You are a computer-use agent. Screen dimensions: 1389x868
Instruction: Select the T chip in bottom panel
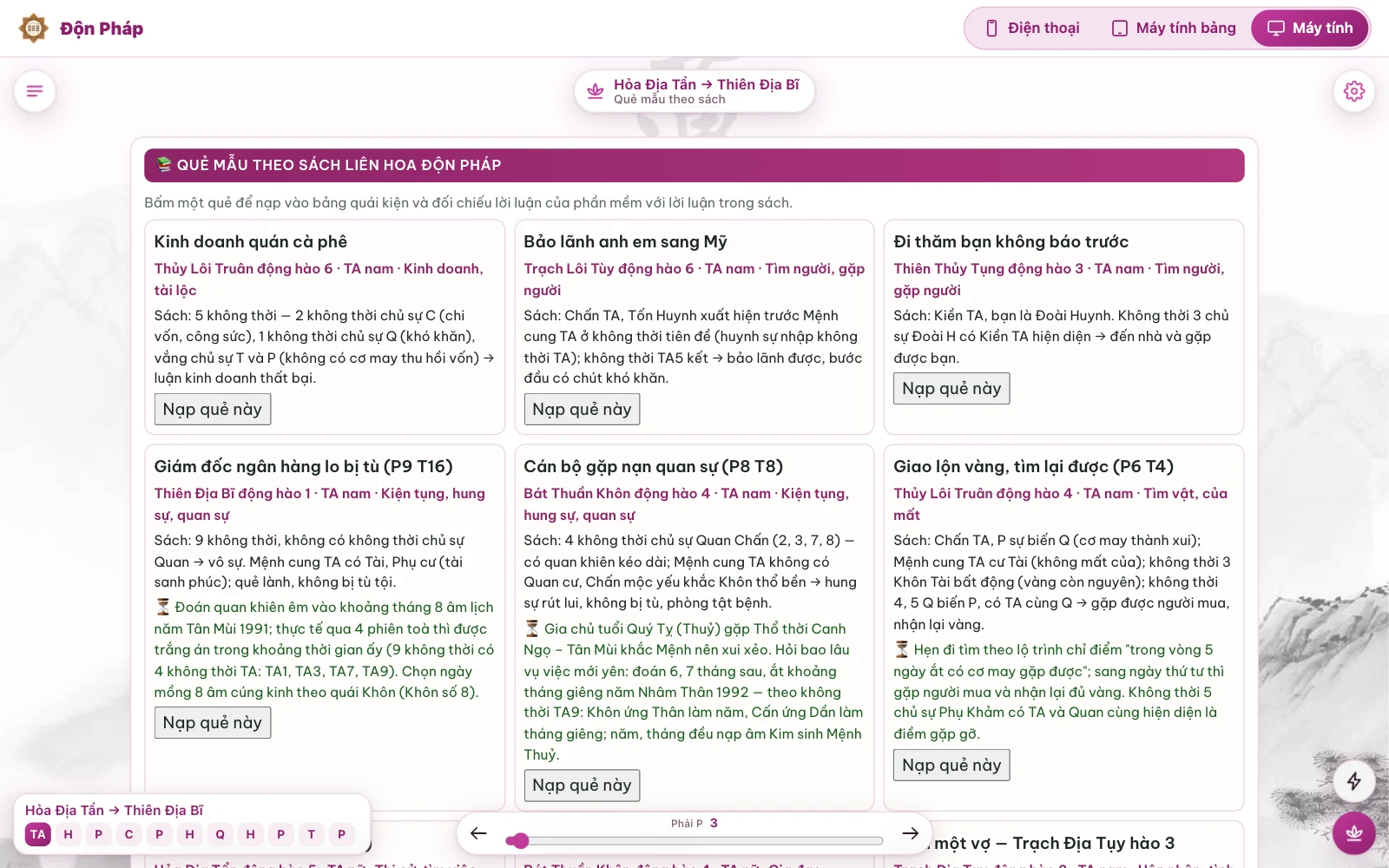click(312, 834)
